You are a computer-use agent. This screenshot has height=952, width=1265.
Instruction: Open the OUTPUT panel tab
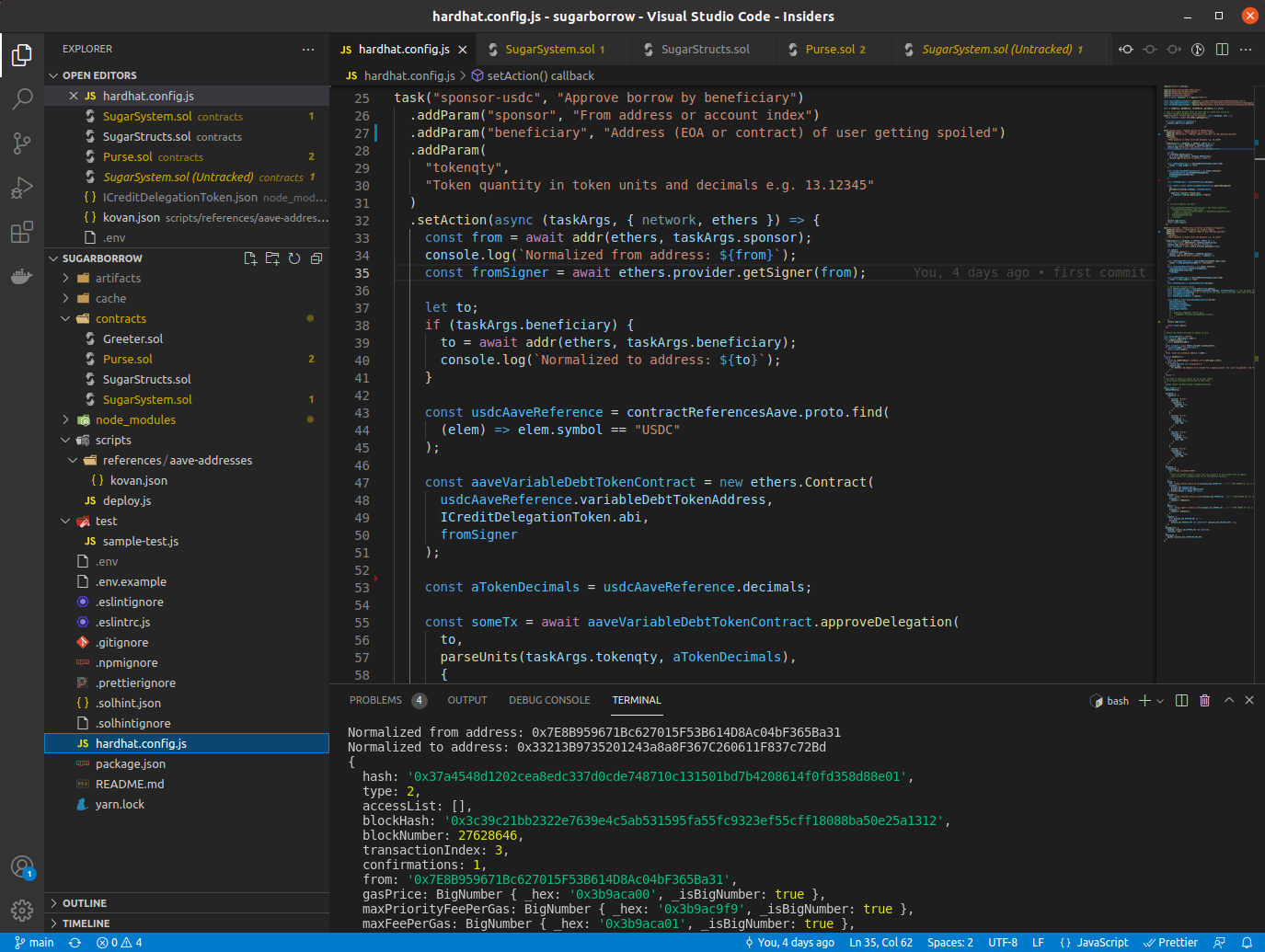point(467,701)
